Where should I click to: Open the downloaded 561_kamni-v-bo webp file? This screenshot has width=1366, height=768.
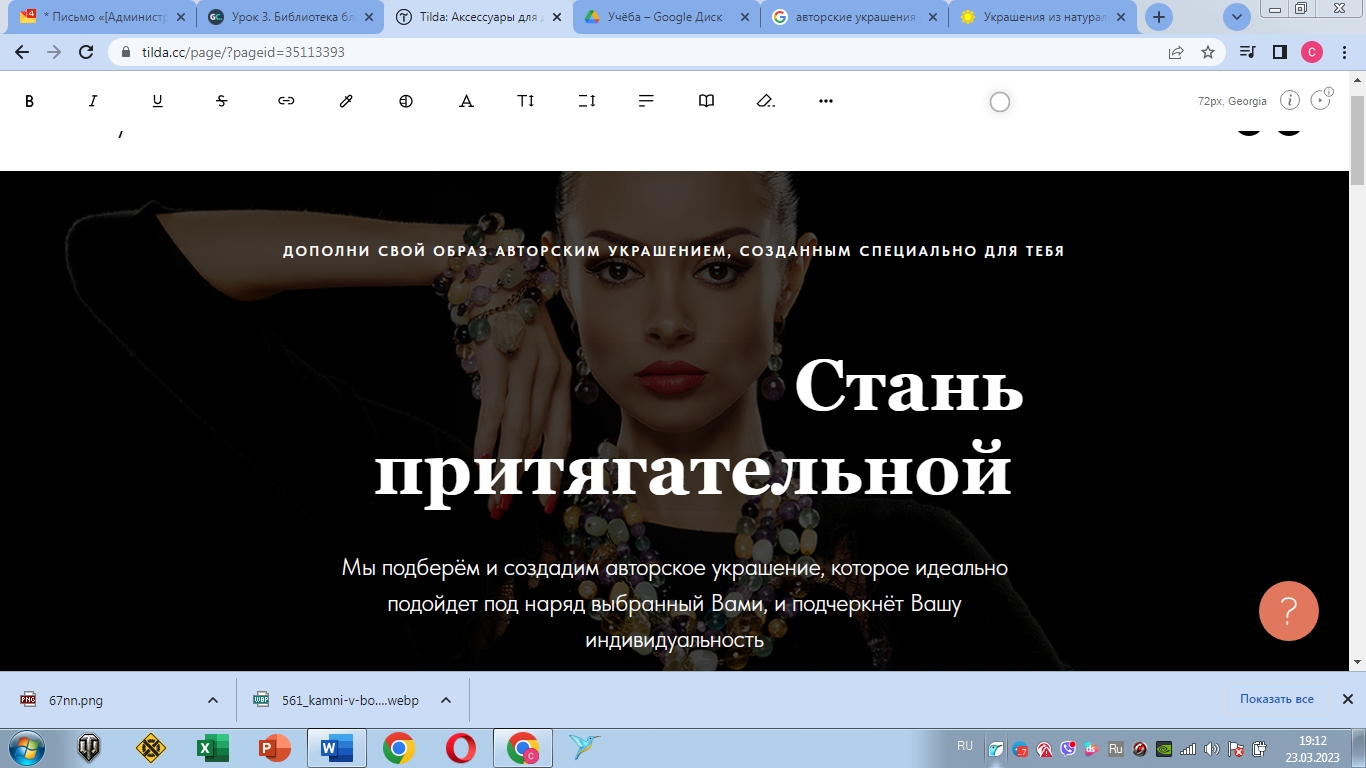pyautogui.click(x=338, y=700)
